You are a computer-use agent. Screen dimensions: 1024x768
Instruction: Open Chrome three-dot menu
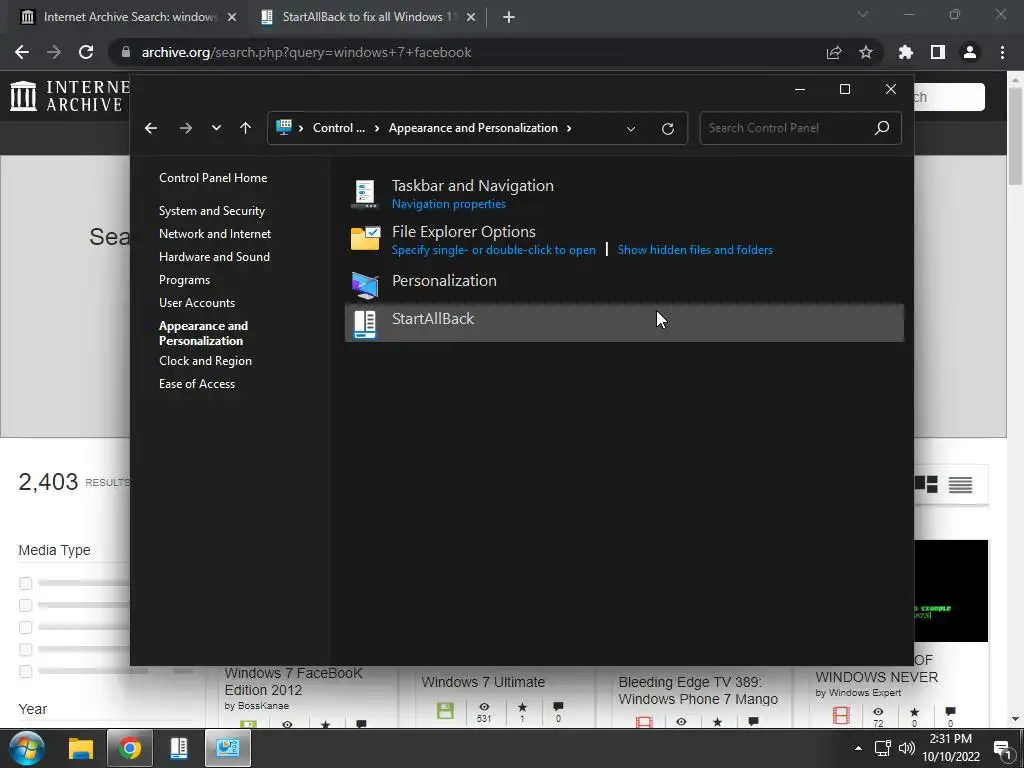click(1002, 52)
